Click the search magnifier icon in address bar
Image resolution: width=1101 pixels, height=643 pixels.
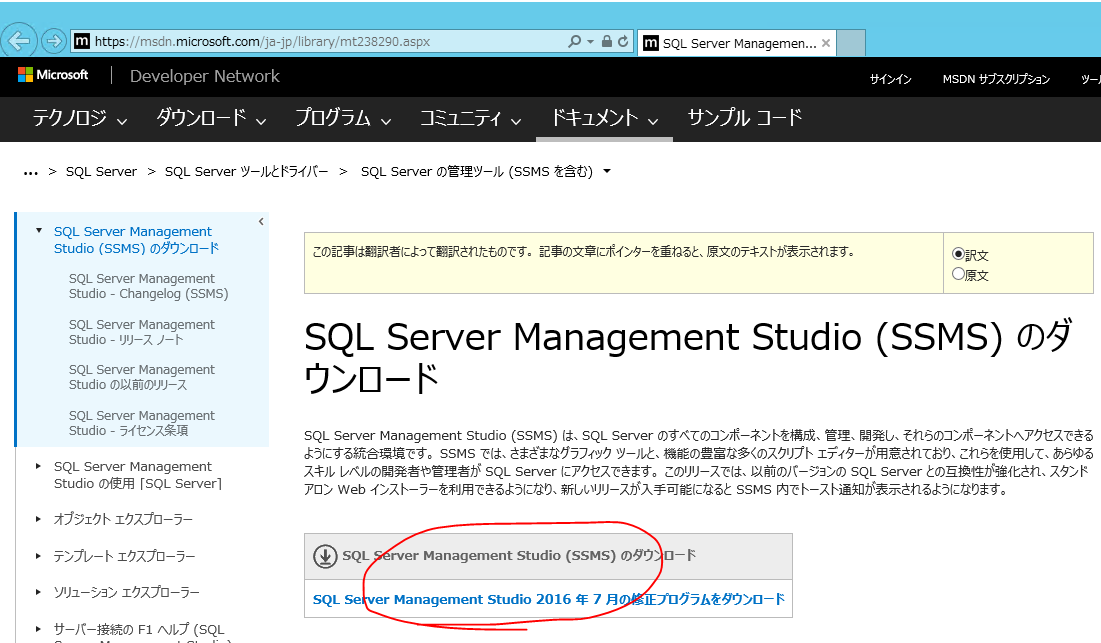[574, 41]
